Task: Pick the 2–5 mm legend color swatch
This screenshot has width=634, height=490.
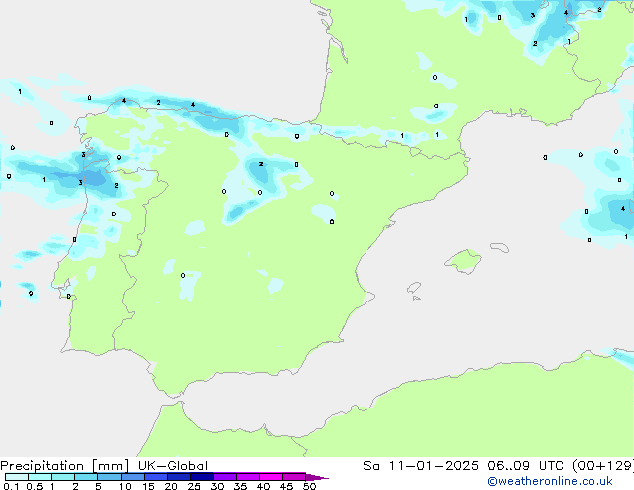Action: coord(86,477)
